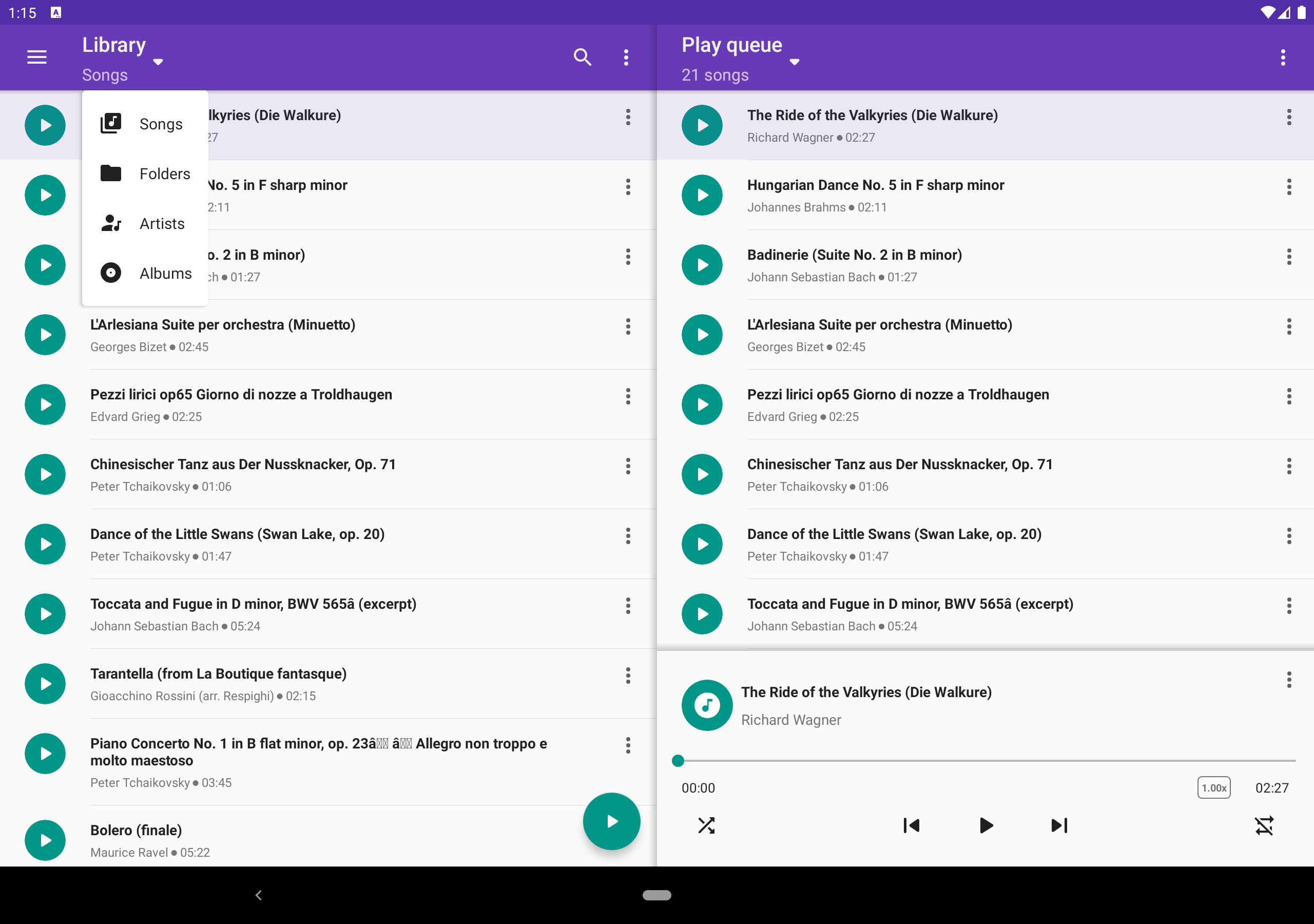The height and width of the screenshot is (924, 1314).
Task: Click the playback seek bar handle
Action: (x=678, y=761)
